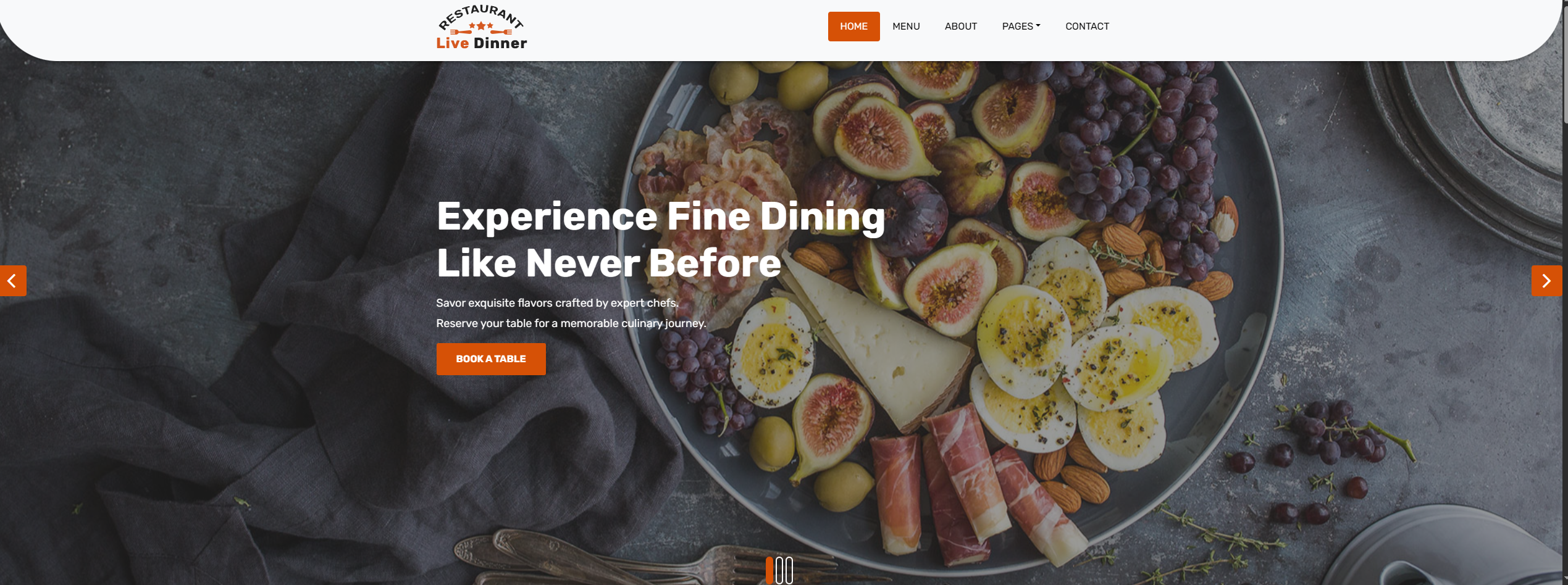Select the HOME navigation button
Screen dimensions: 1568x585
(x=853, y=27)
